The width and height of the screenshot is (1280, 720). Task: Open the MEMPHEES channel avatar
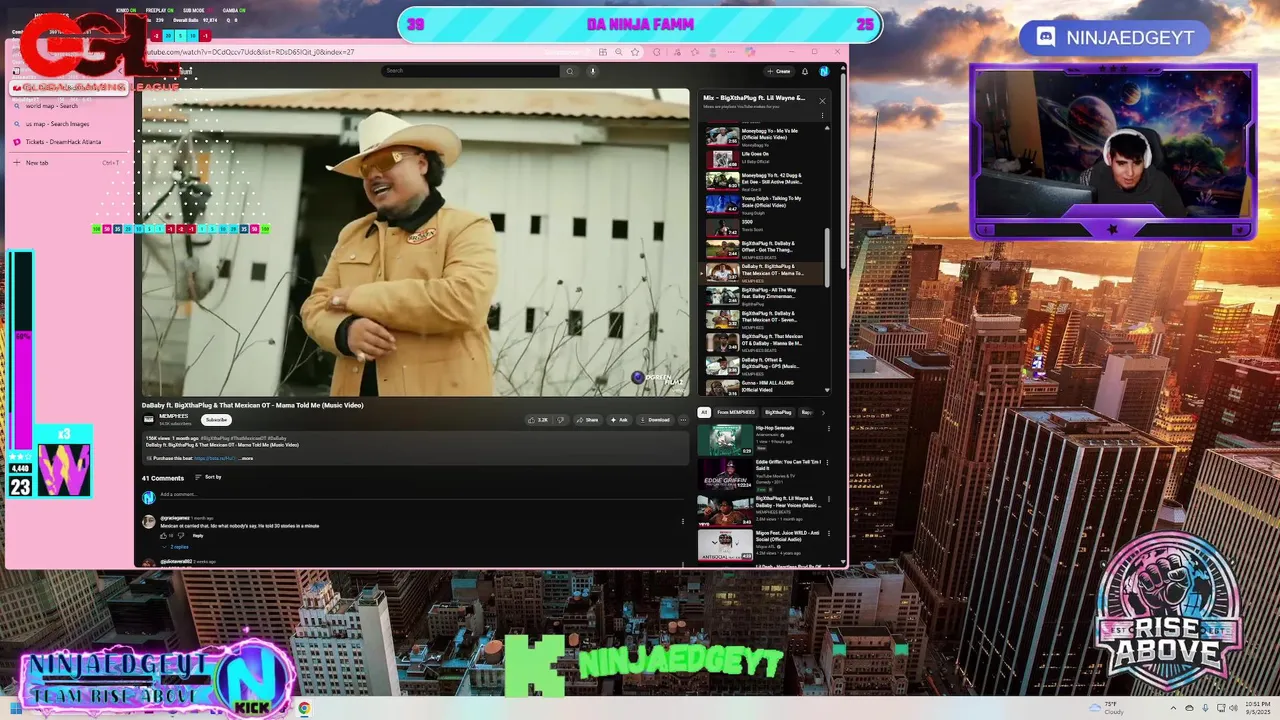click(x=149, y=420)
